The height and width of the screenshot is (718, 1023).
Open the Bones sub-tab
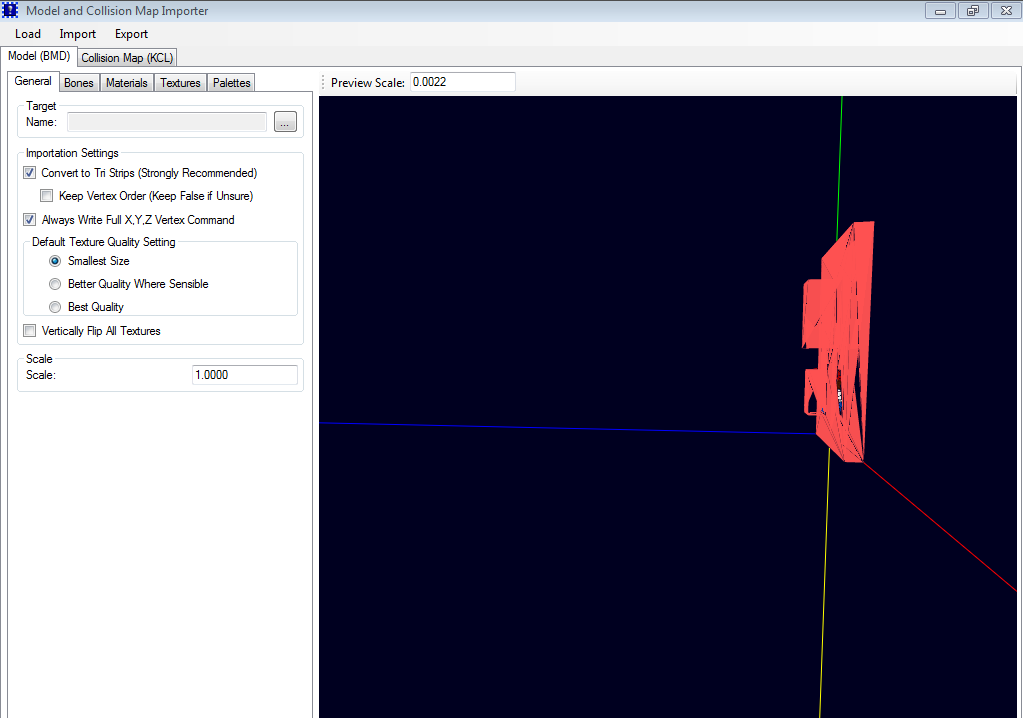[x=79, y=83]
